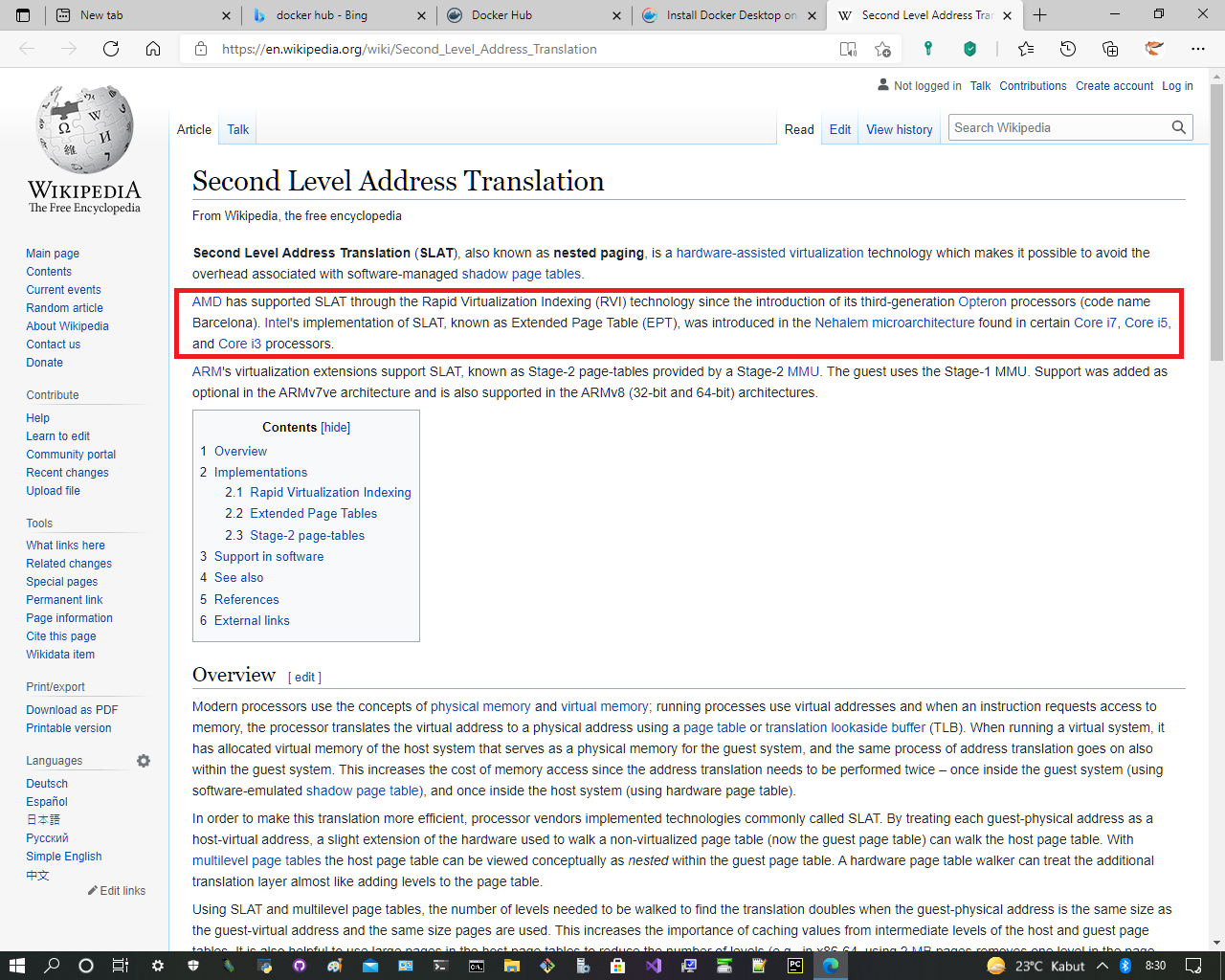Open the 'Nehalem microarchitecture' link

(895, 323)
